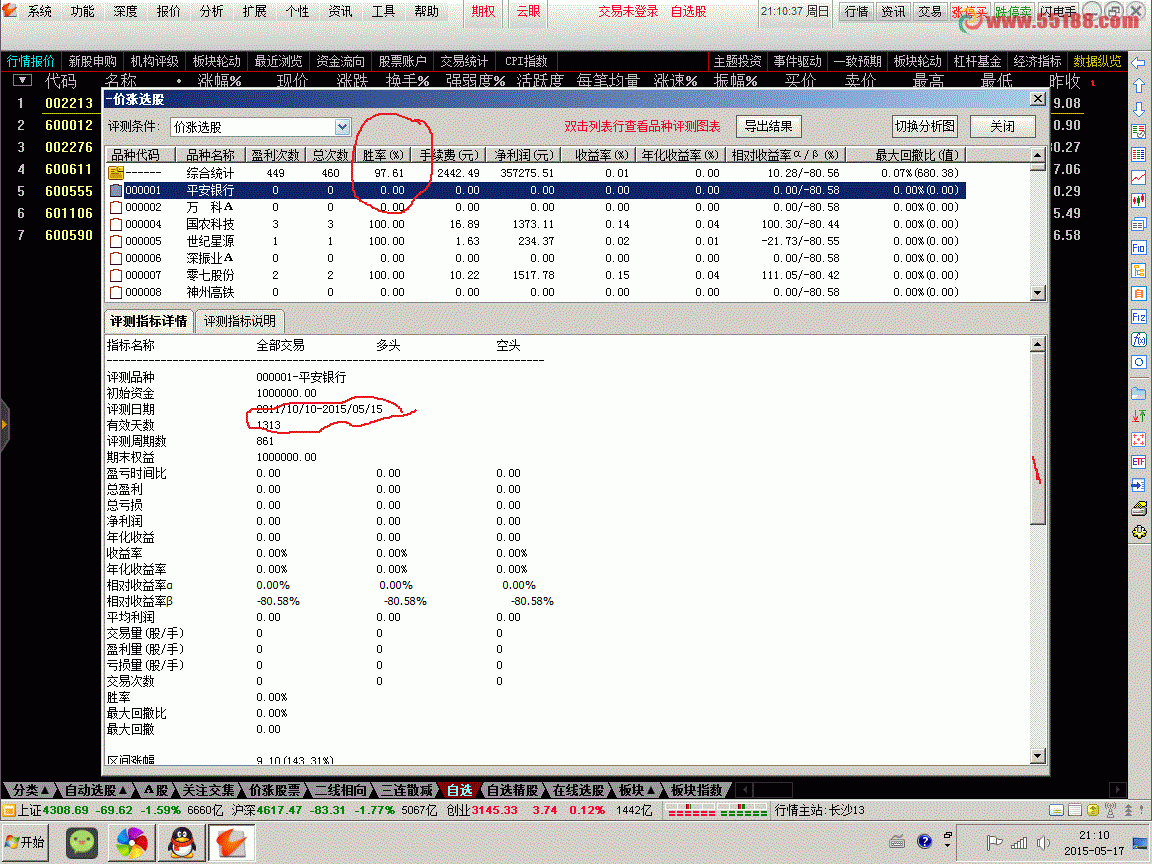Click the orange stock app taskbar icon
This screenshot has height=864, width=1152.
click(x=231, y=842)
